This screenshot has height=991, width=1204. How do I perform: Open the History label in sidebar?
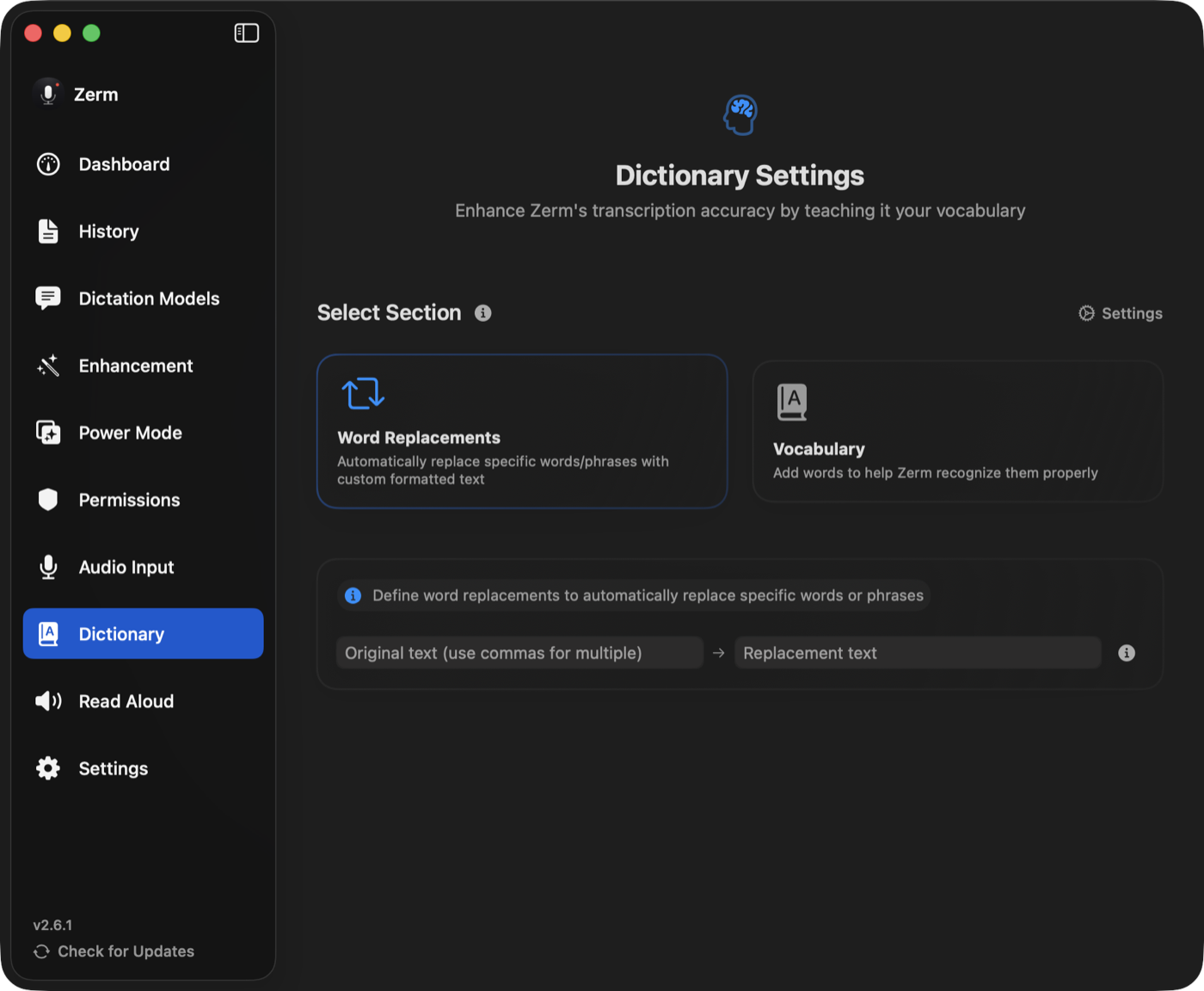(108, 231)
